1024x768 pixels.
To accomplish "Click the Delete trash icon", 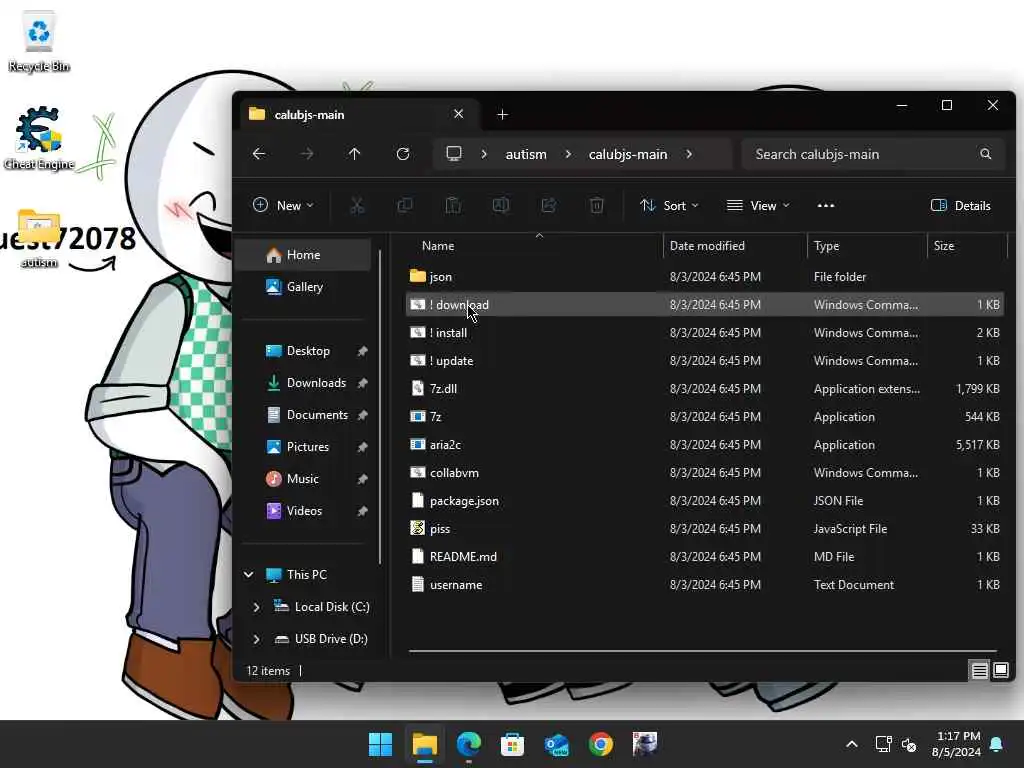I will 597,206.
